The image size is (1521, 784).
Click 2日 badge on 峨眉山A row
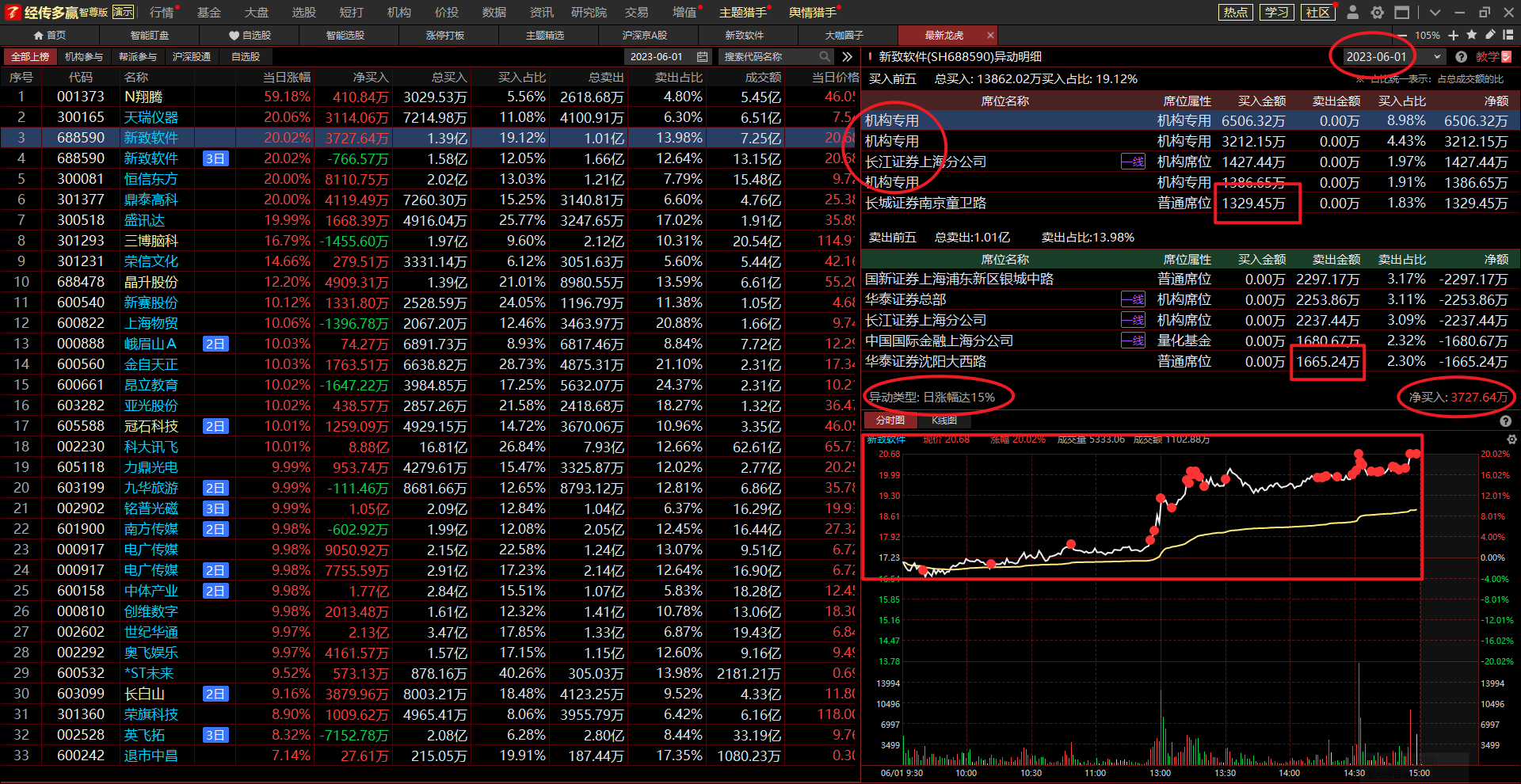[x=215, y=344]
